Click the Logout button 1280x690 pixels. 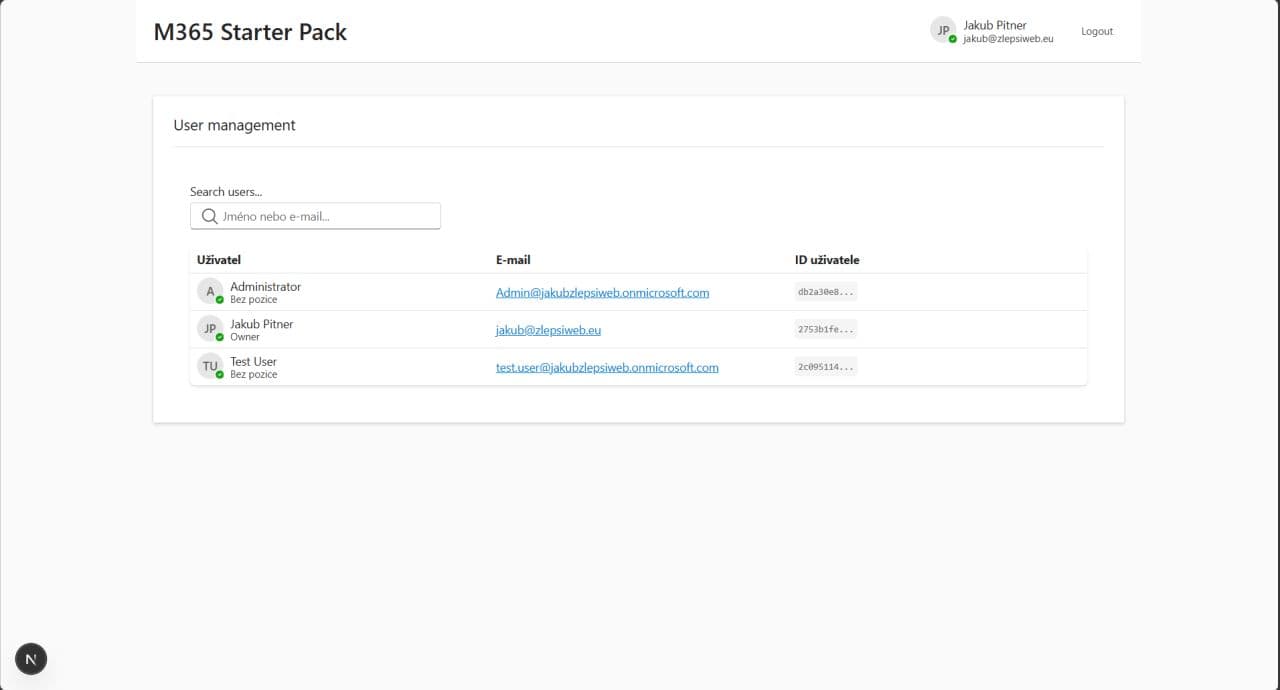[x=1097, y=31]
